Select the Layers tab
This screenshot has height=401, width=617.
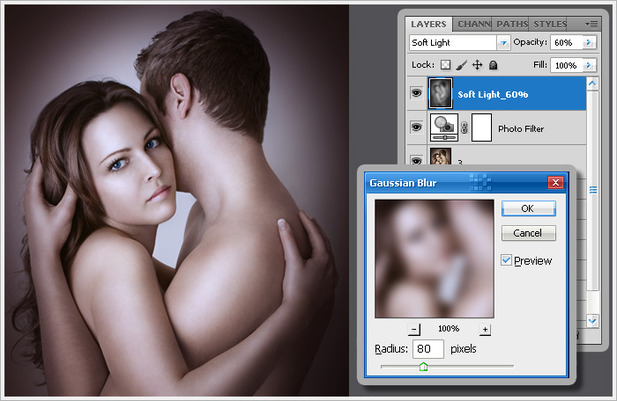pyautogui.click(x=429, y=24)
